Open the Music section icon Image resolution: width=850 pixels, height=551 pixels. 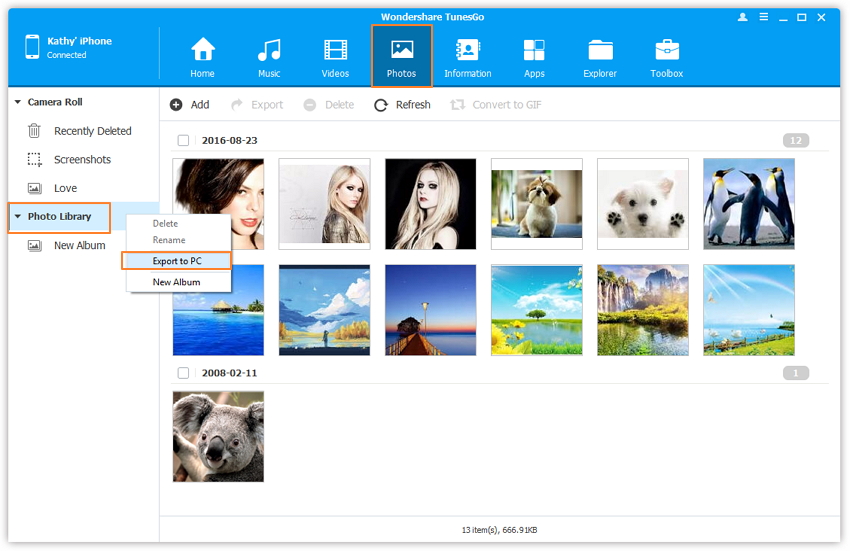(x=269, y=50)
